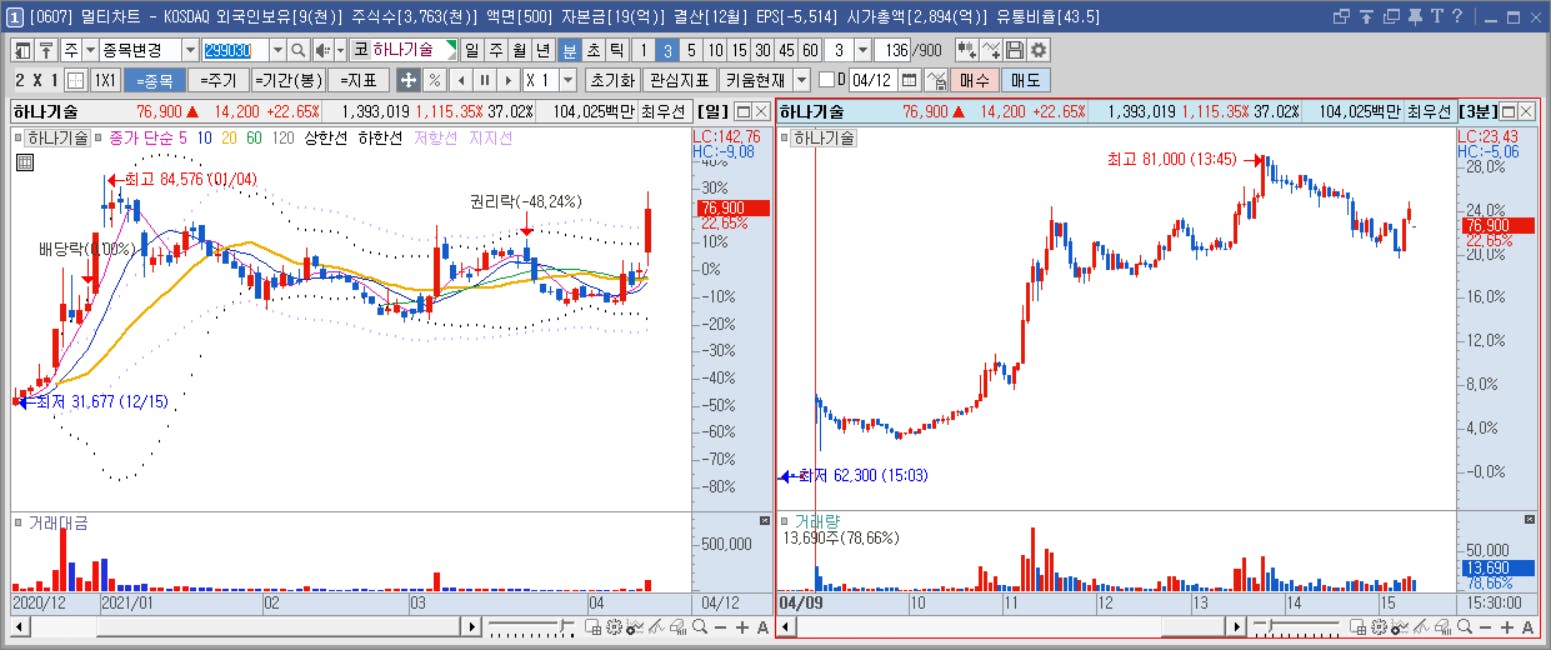Open the stock code 299030 dropdown
Image resolution: width=1551 pixels, height=650 pixels.
pos(277,51)
